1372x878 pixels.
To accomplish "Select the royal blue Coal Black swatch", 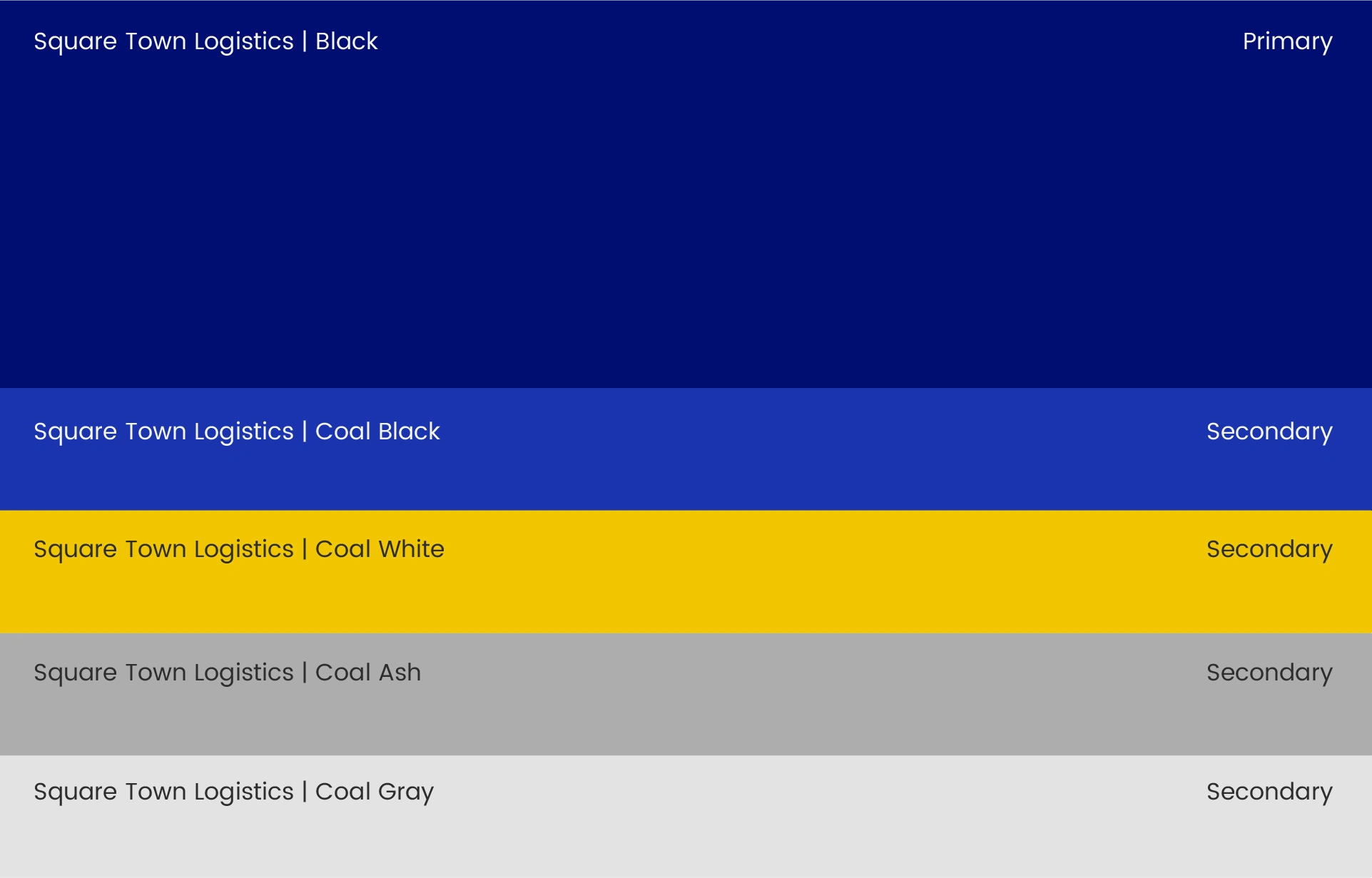I will coord(685,471).
